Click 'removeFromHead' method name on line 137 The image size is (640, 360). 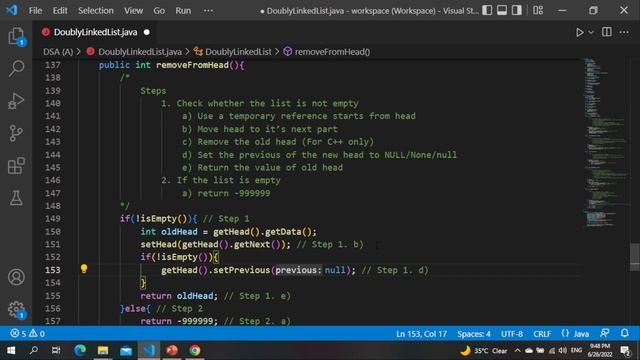point(192,65)
